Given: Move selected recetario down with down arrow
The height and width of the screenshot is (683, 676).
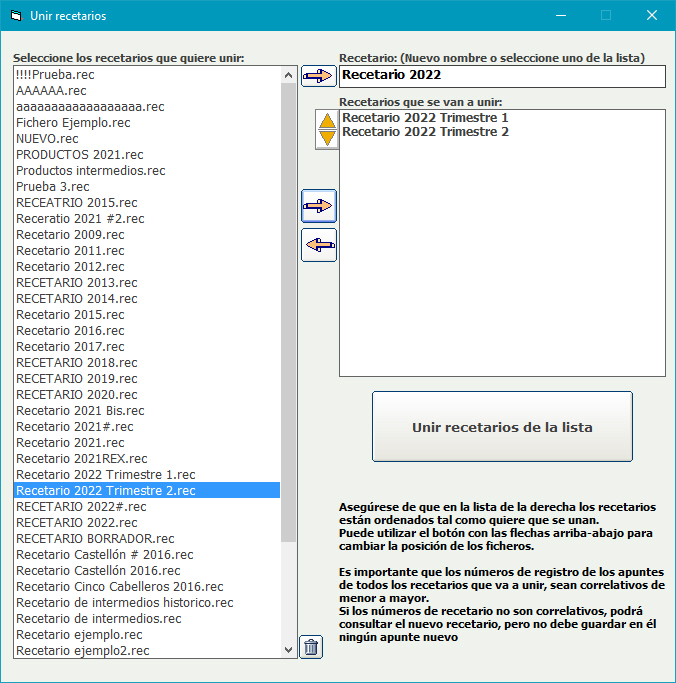Looking at the screenshot, I should [x=327, y=139].
